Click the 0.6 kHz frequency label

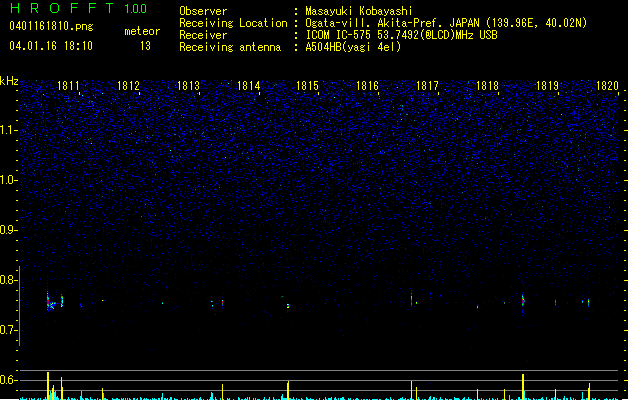click(8, 380)
